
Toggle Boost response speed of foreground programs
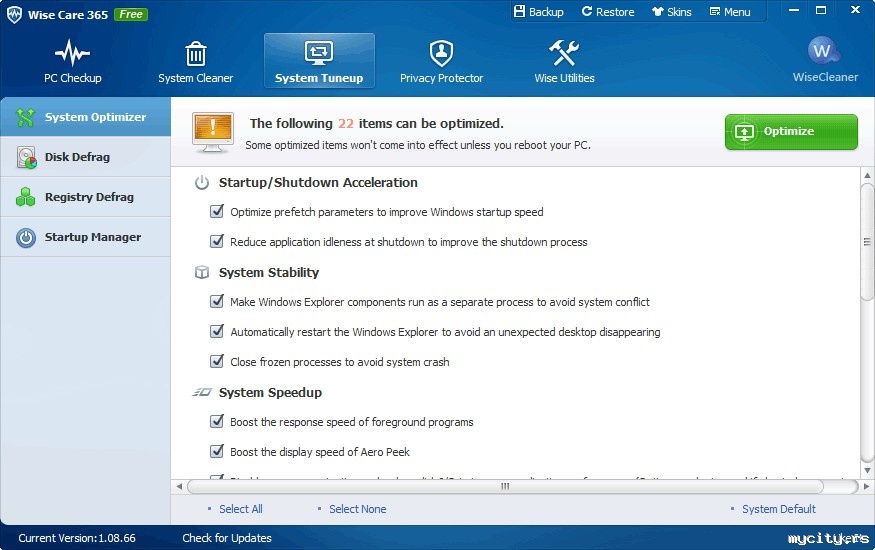(217, 421)
